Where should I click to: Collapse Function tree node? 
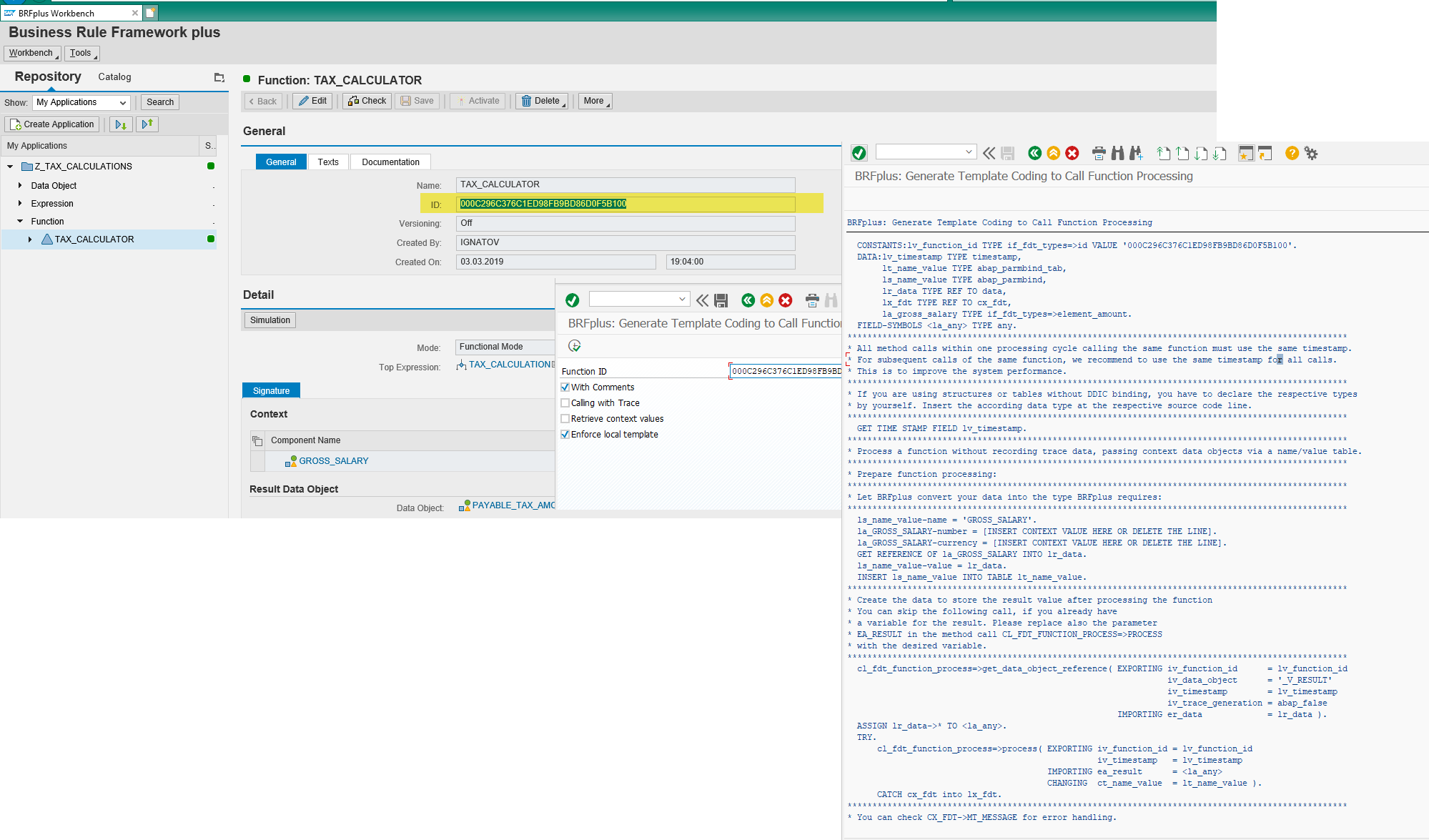[20, 222]
